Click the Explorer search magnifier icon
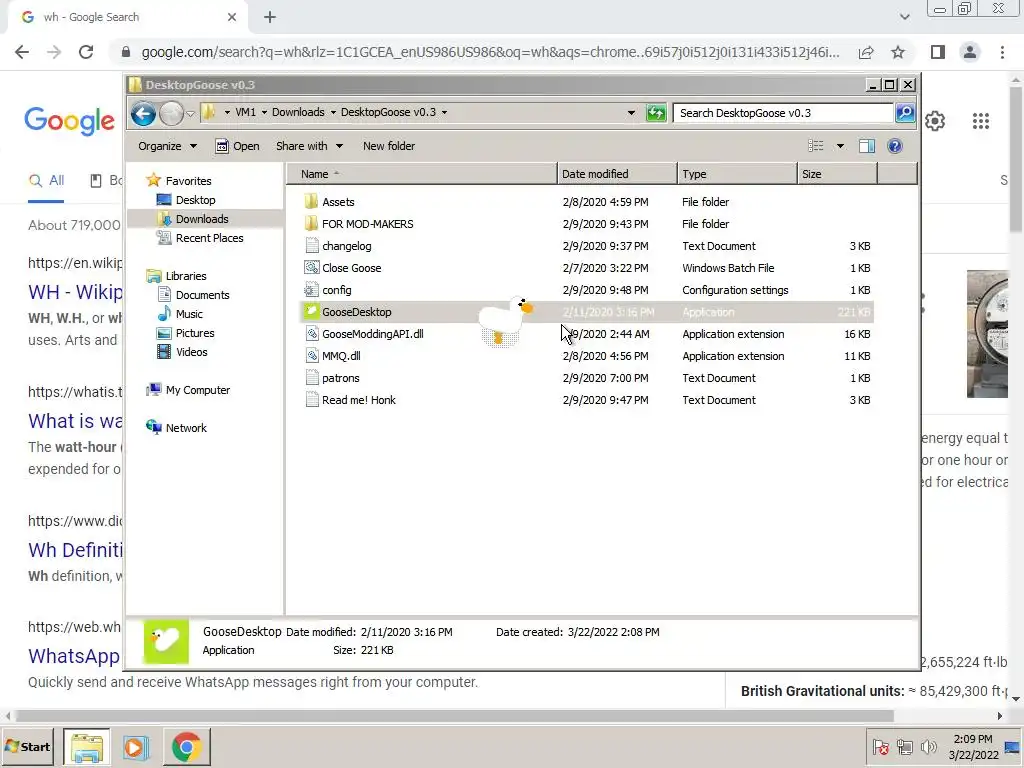Screen dimensions: 1024x768 [905, 113]
